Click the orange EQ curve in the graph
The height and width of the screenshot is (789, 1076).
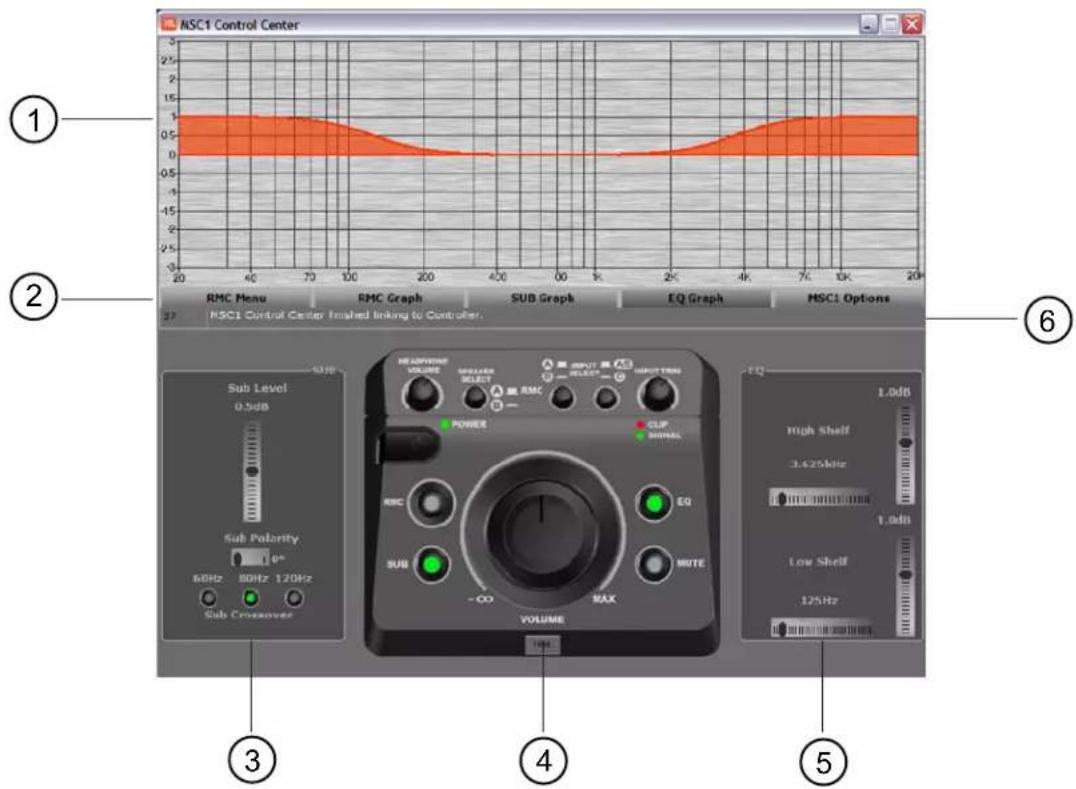[548, 137]
